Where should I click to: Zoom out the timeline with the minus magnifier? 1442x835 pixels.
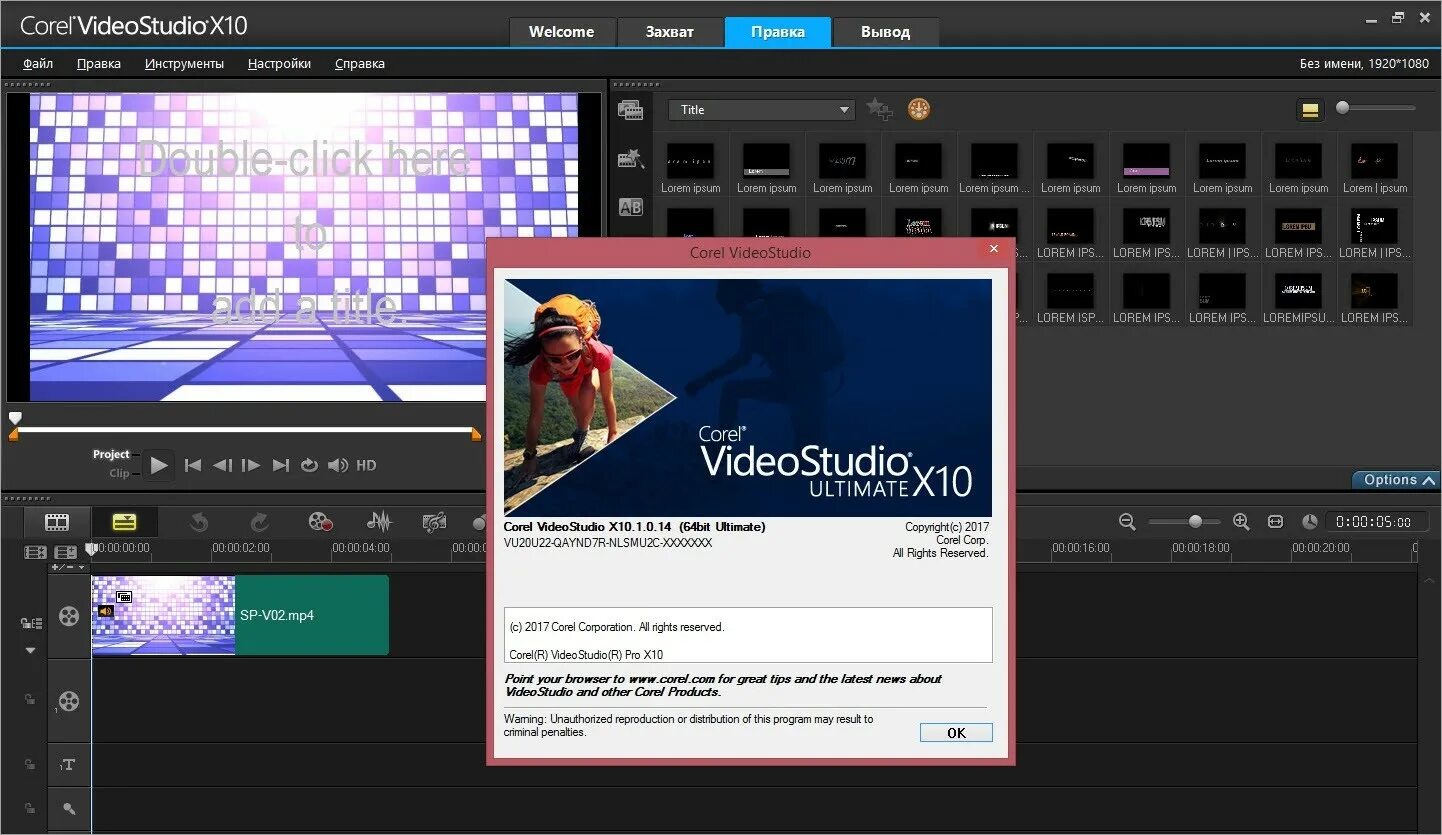[x=1127, y=522]
